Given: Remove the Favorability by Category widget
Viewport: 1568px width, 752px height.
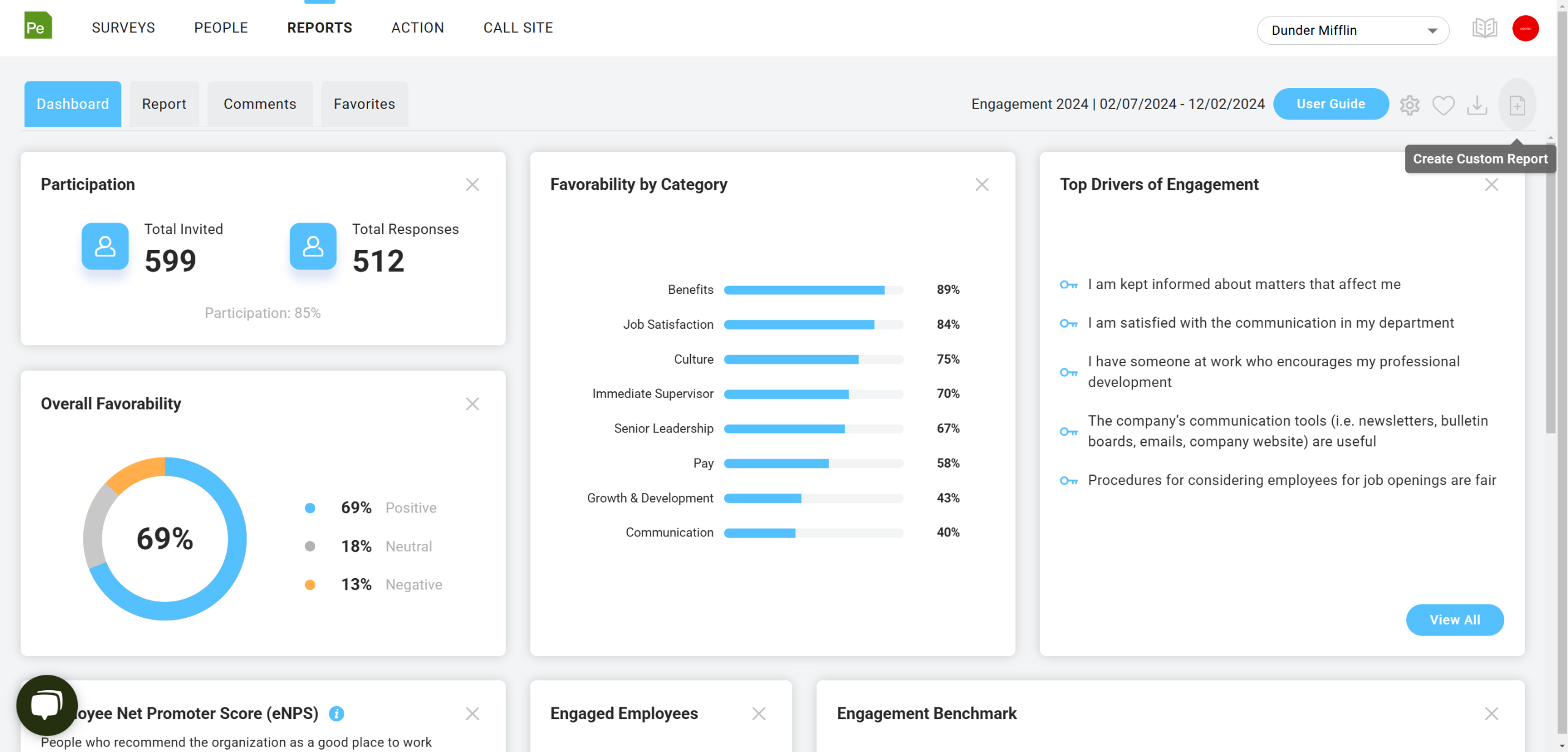Looking at the screenshot, I should 982,184.
